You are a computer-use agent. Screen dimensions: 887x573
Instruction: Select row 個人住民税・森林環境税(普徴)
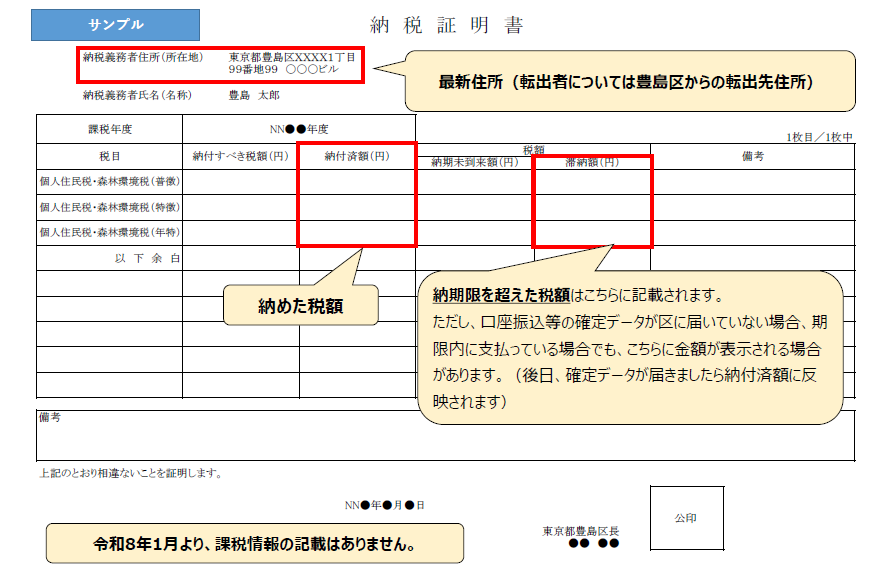pyautogui.click(x=446, y=182)
